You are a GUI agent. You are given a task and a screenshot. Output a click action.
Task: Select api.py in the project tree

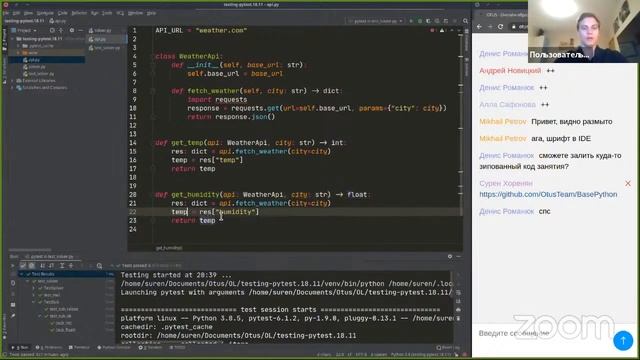point(34,60)
